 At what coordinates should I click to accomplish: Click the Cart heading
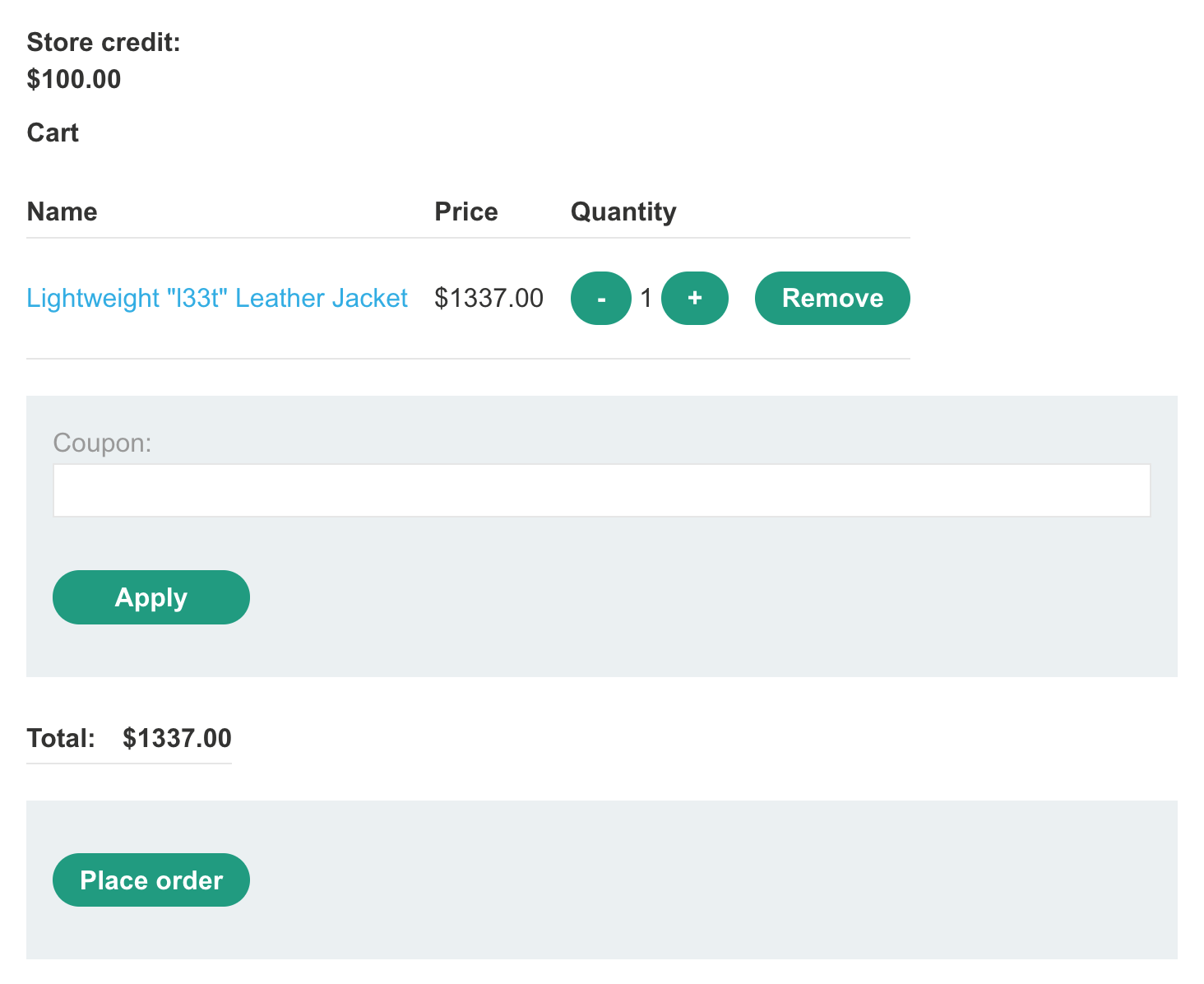53,132
